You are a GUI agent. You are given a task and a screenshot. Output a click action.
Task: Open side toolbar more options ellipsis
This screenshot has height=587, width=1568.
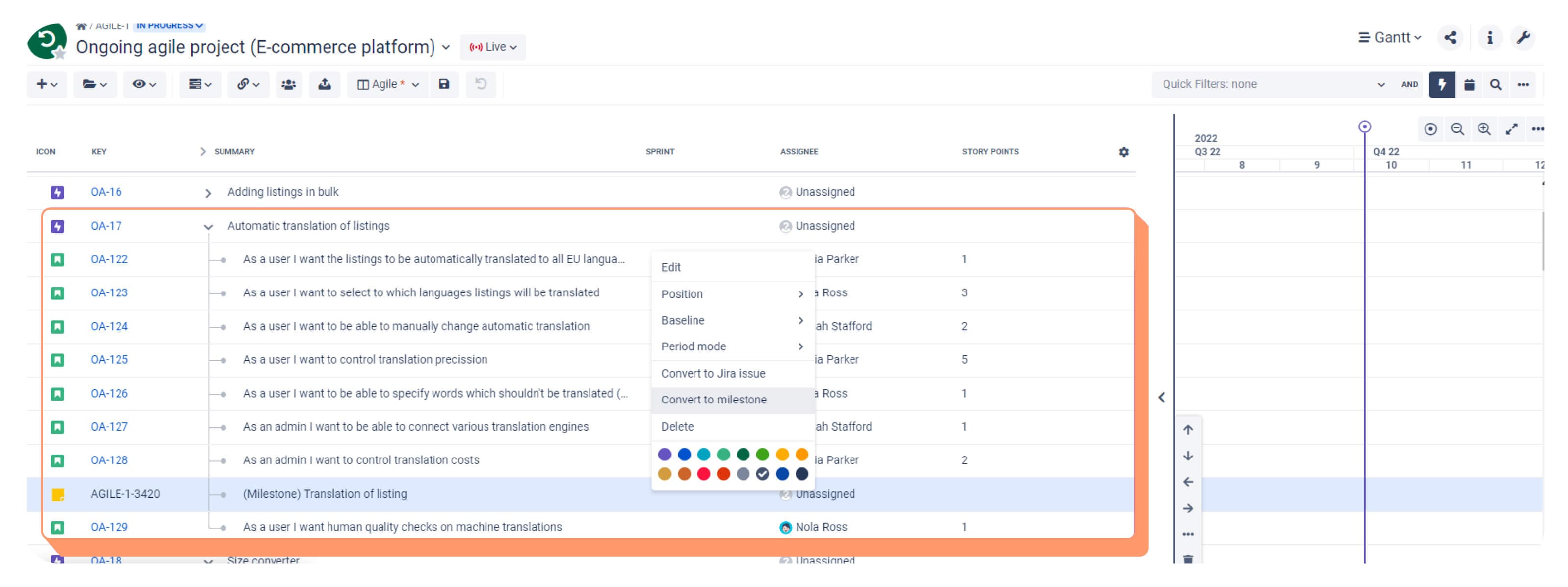[1188, 535]
